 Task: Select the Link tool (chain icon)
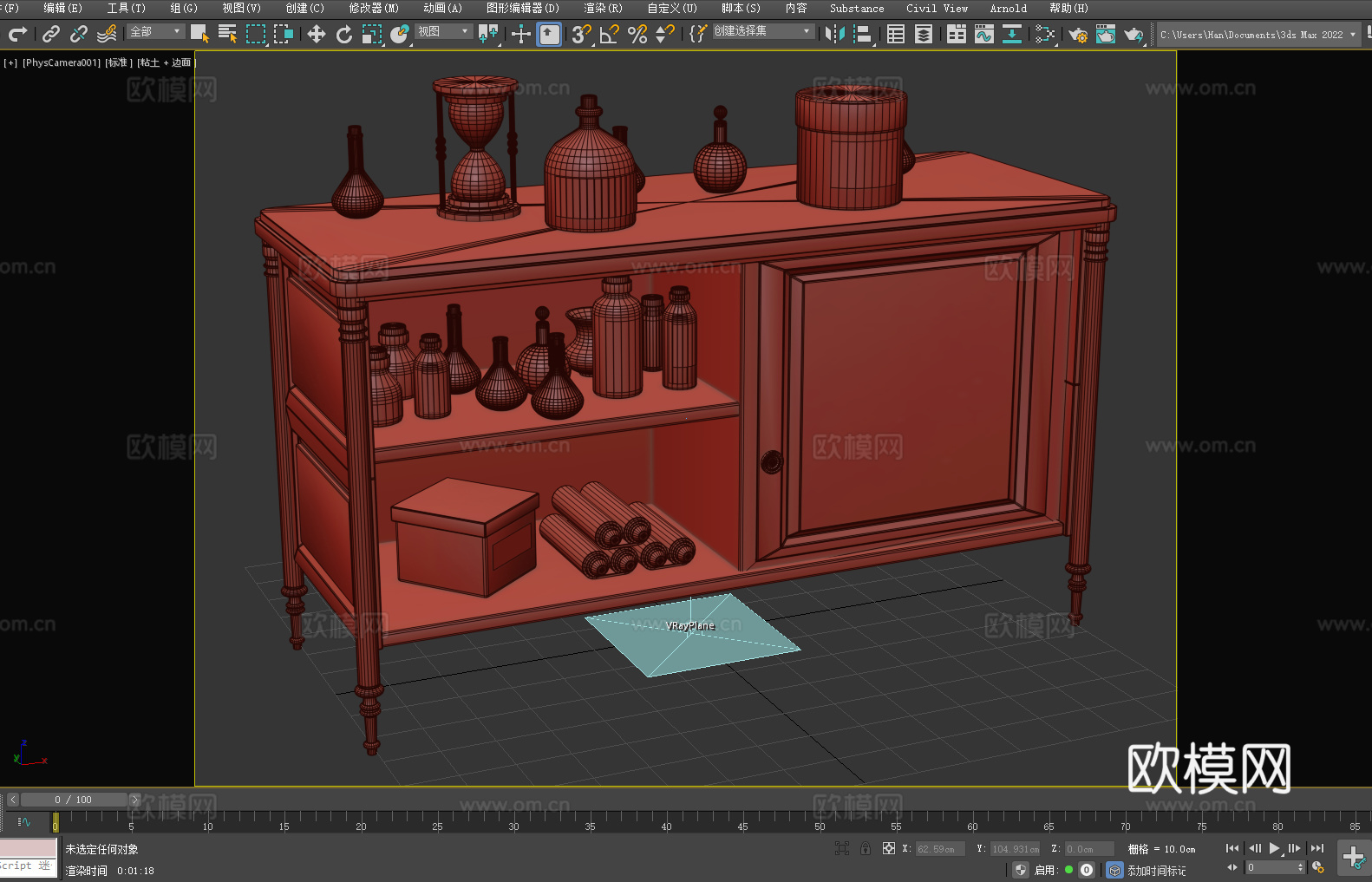pyautogui.click(x=51, y=34)
